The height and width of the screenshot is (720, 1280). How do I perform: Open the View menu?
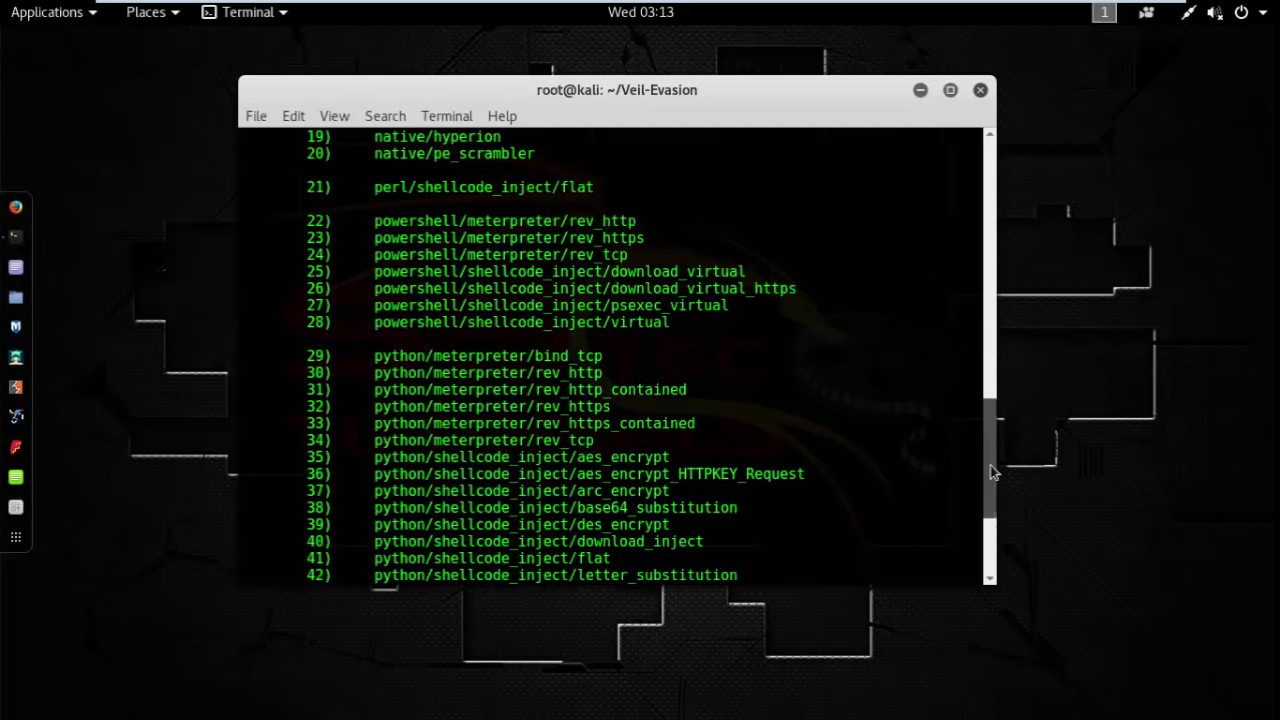pyautogui.click(x=334, y=116)
